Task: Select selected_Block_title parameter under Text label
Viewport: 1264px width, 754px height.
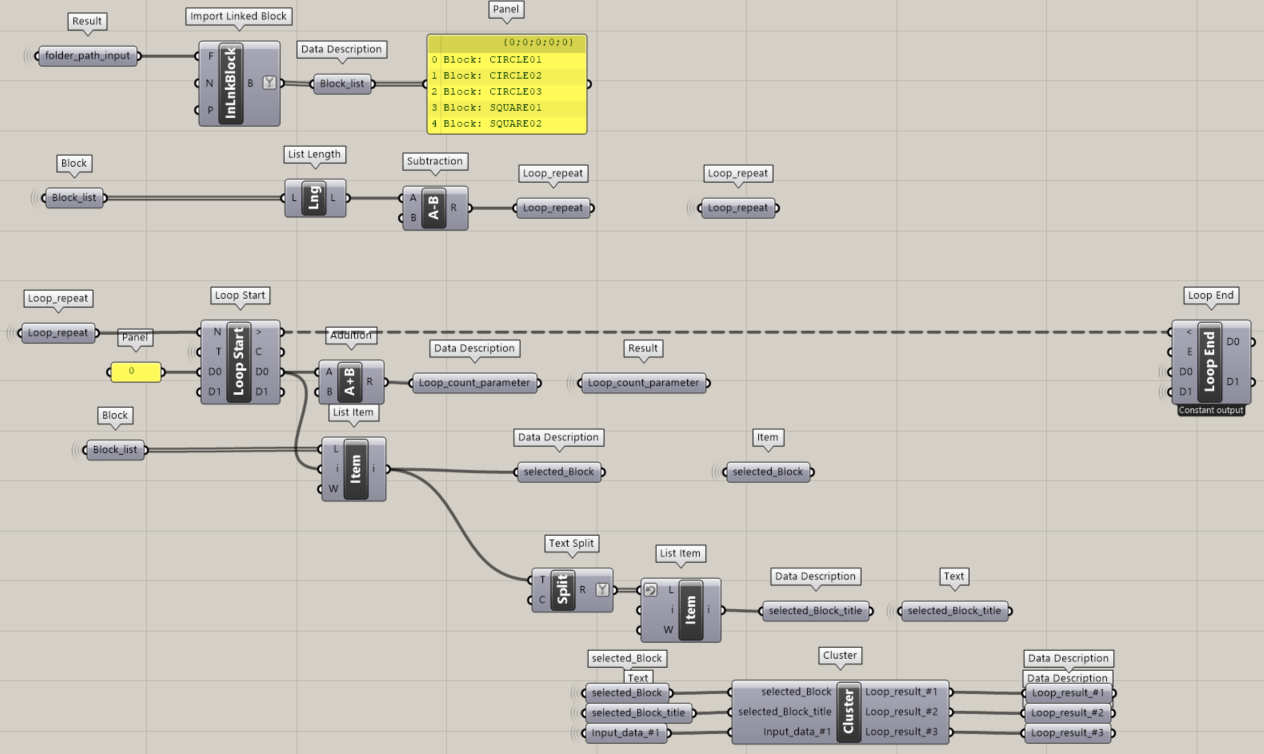Action: (x=954, y=610)
